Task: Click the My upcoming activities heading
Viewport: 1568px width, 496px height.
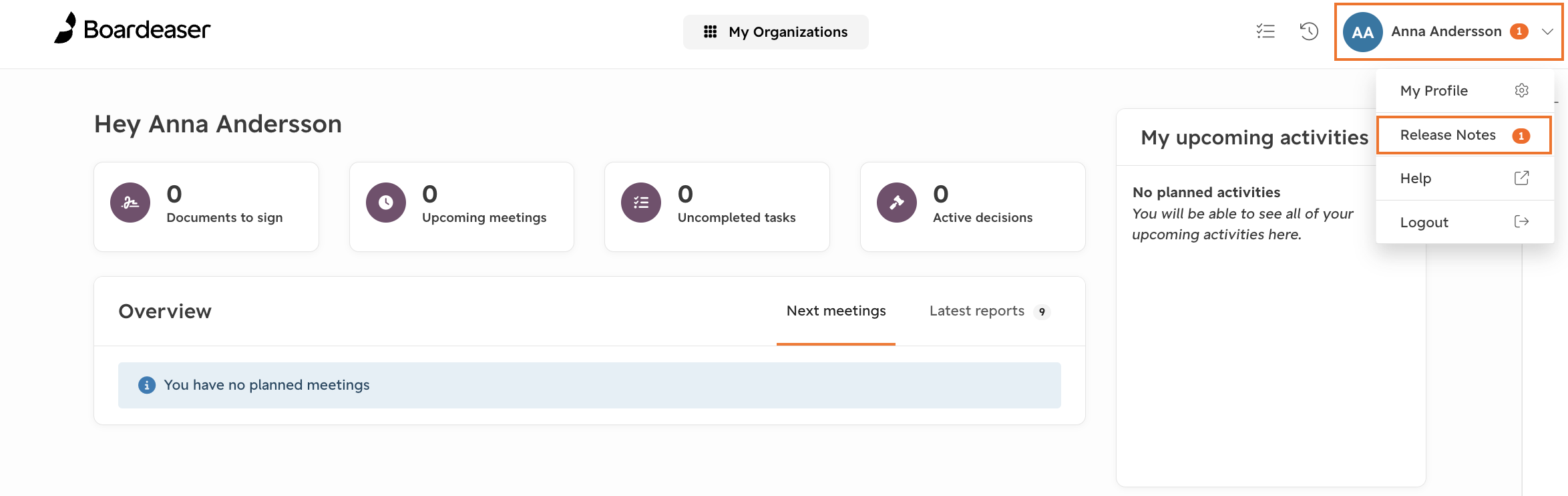Action: click(1255, 138)
